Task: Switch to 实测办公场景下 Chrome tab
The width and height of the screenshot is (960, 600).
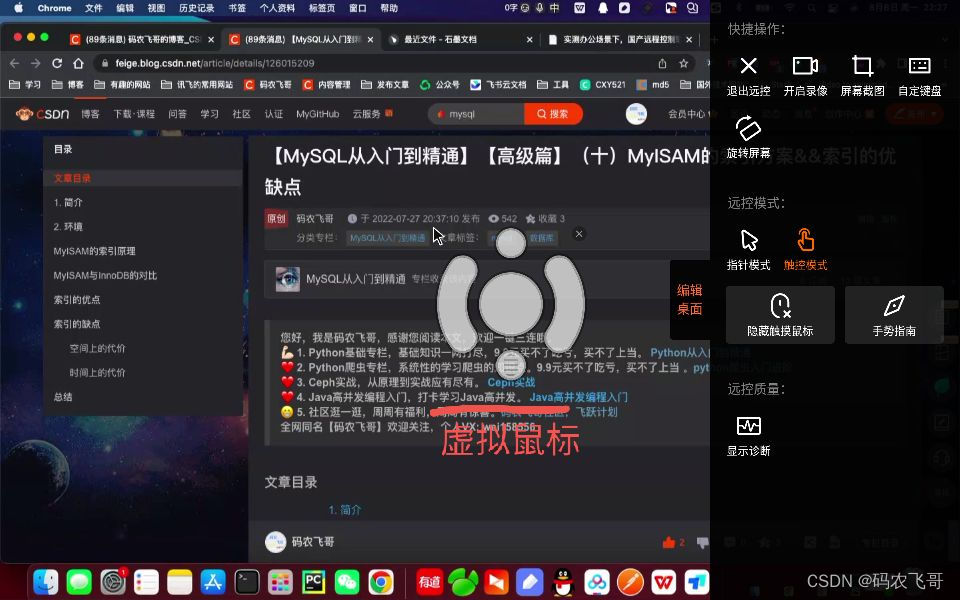Action: point(618,39)
